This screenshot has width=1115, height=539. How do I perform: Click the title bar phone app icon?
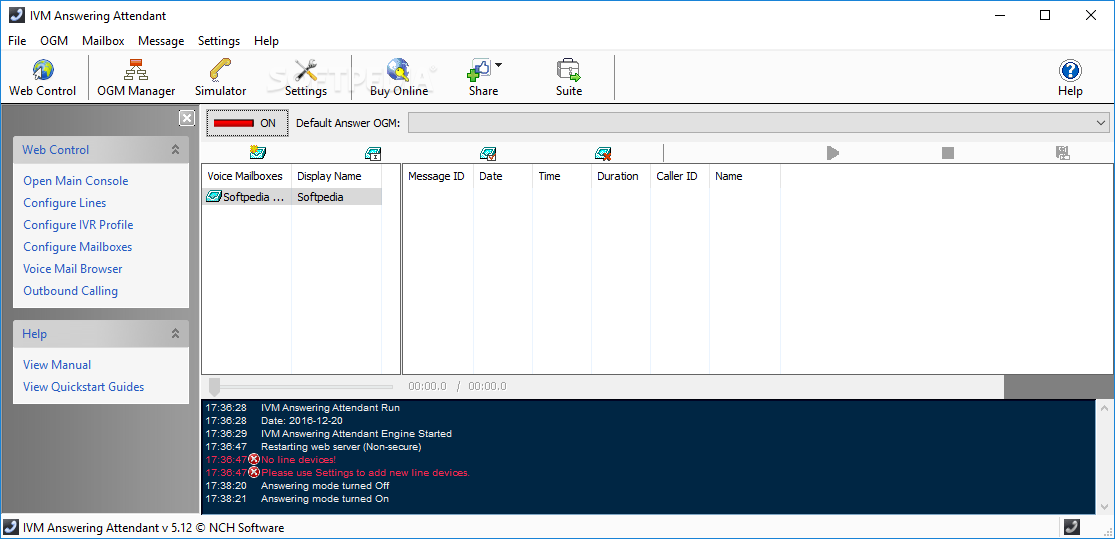click(16, 15)
